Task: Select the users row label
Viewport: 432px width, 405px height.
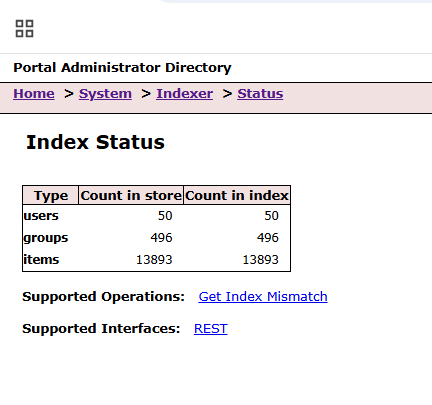Action: tap(41, 216)
